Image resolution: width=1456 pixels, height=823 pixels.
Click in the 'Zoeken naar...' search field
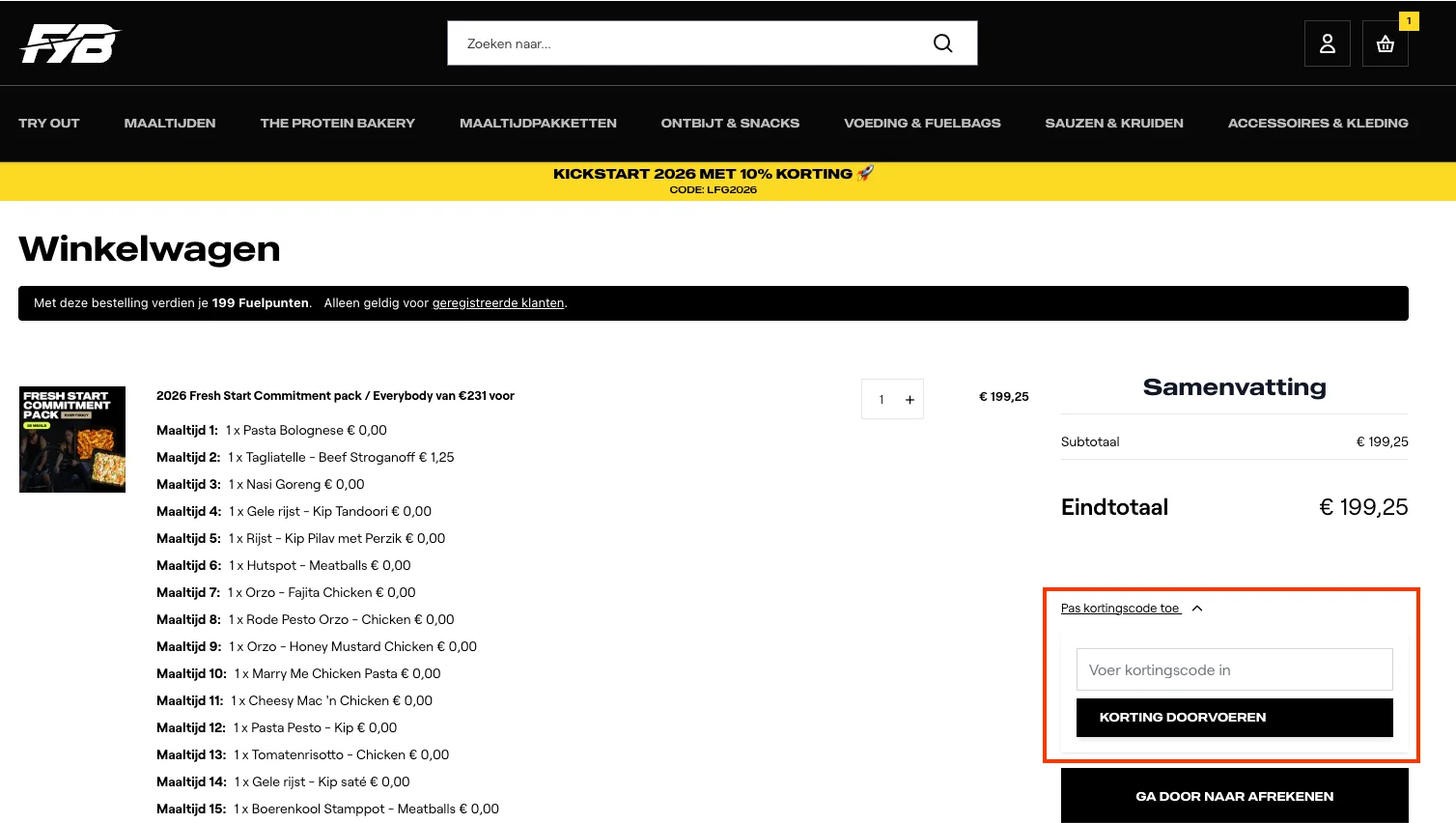[686, 43]
